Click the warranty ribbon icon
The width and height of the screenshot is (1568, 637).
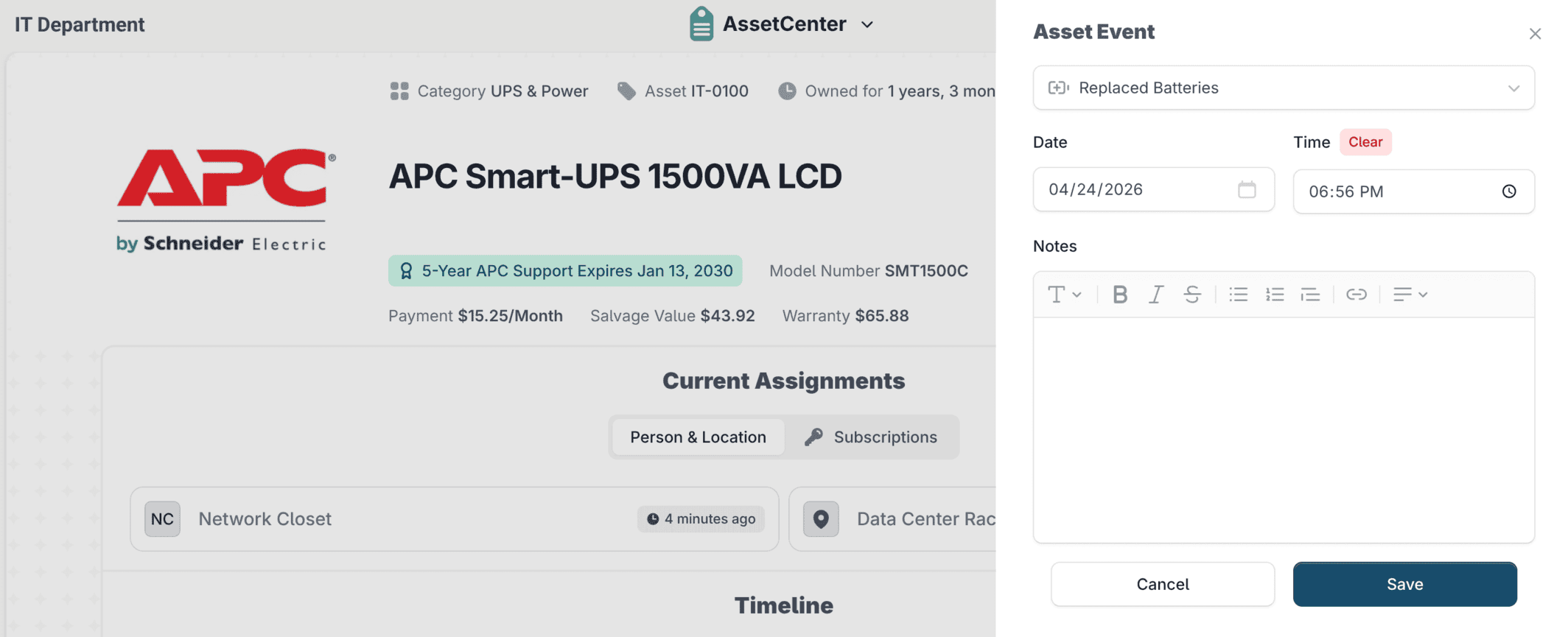pos(406,271)
